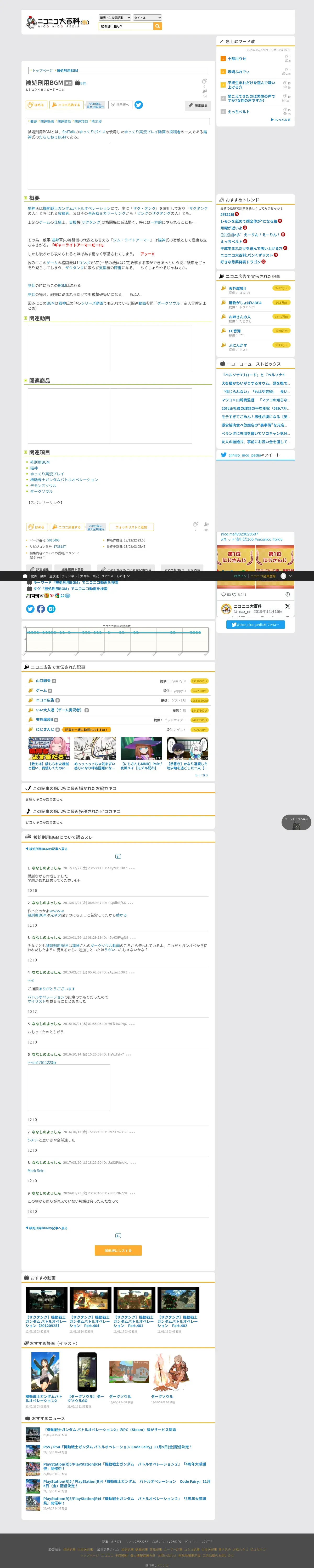Open もっとみる under trending words
Screen dimensions: 314x1568
[281, 120]
